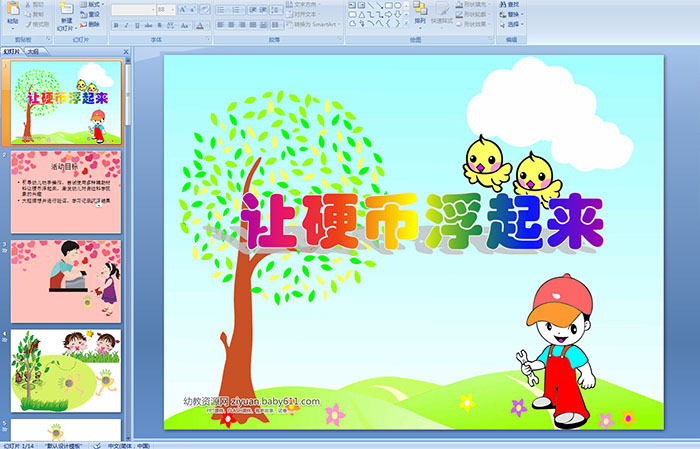Viewport: 700px width, 449px height.
Task: Select slide 4 thumbnail with tree and children
Action: (x=66, y=370)
